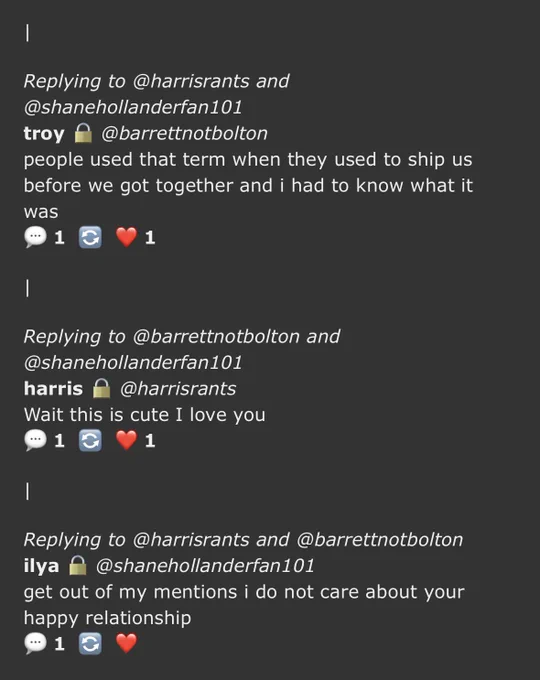Open @harrisrants in troy's 'Replying to' line
The height and width of the screenshot is (680, 540).
point(191,81)
